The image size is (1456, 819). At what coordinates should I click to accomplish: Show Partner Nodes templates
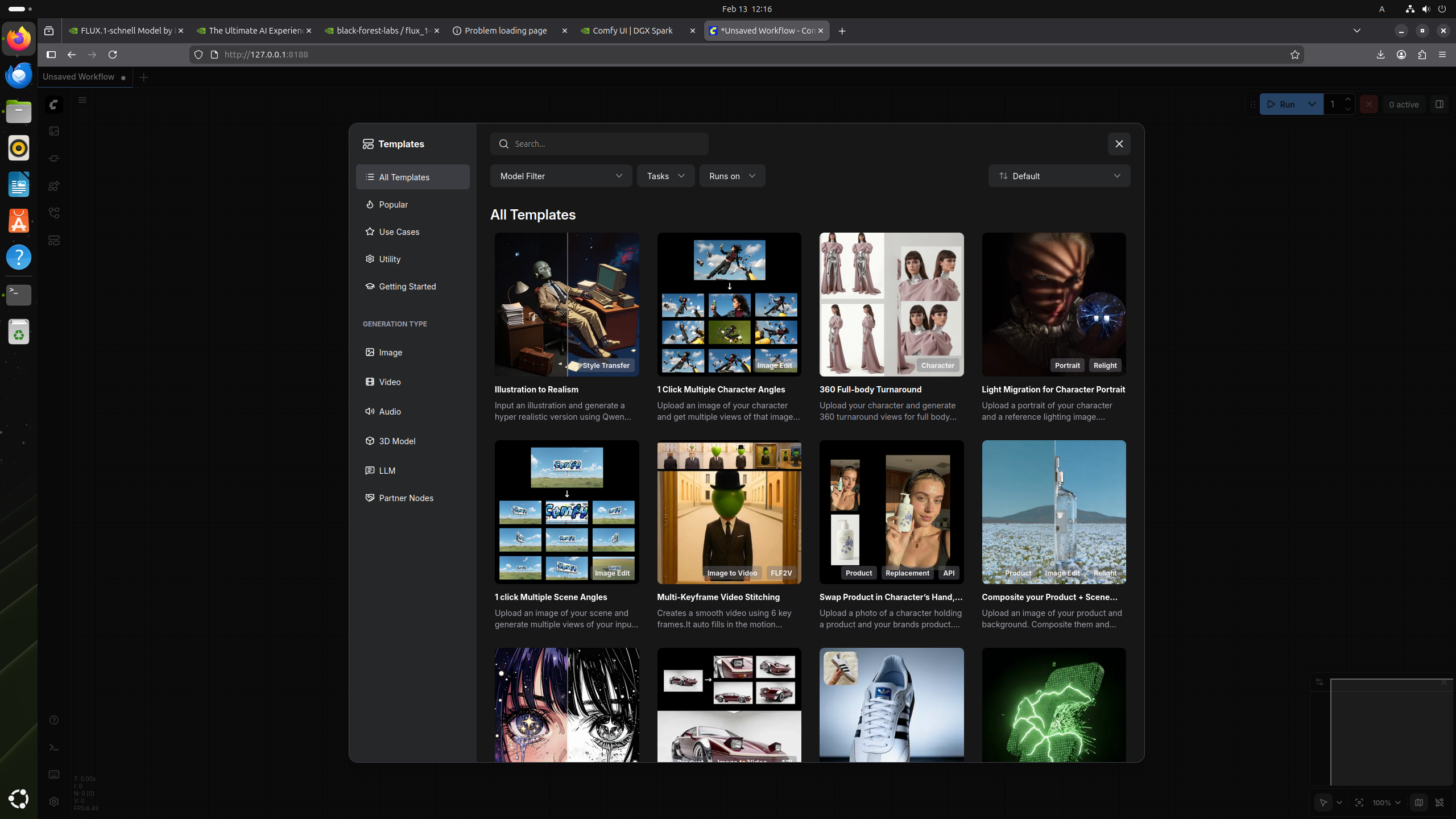(x=406, y=498)
